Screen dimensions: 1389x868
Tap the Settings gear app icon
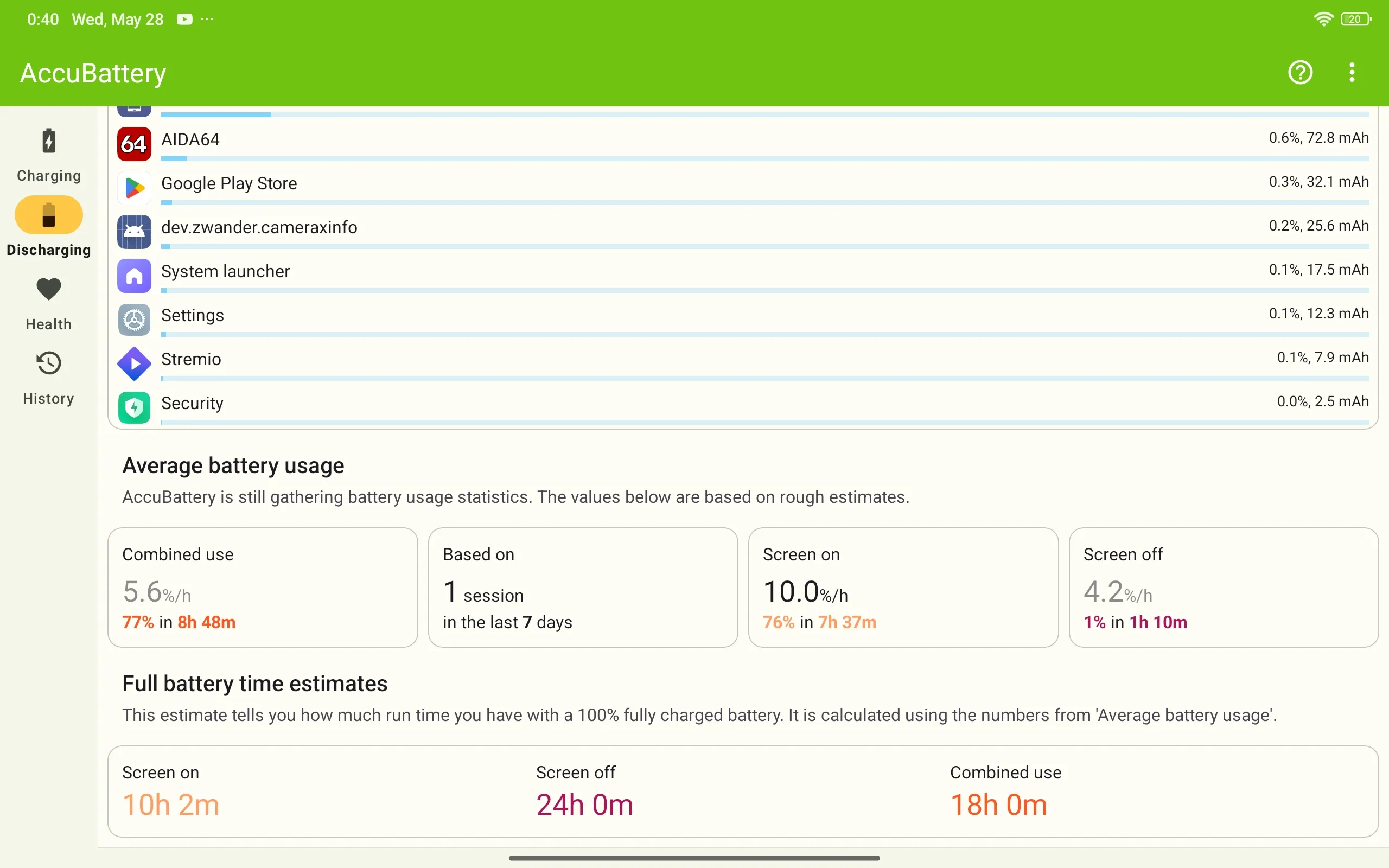(x=133, y=320)
